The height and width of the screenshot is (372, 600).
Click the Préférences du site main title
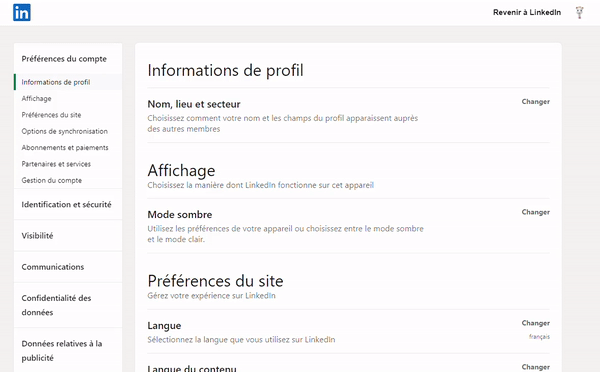[215, 281]
